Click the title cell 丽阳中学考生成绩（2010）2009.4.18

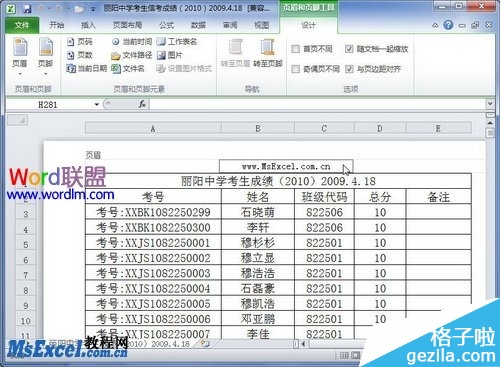(278, 181)
